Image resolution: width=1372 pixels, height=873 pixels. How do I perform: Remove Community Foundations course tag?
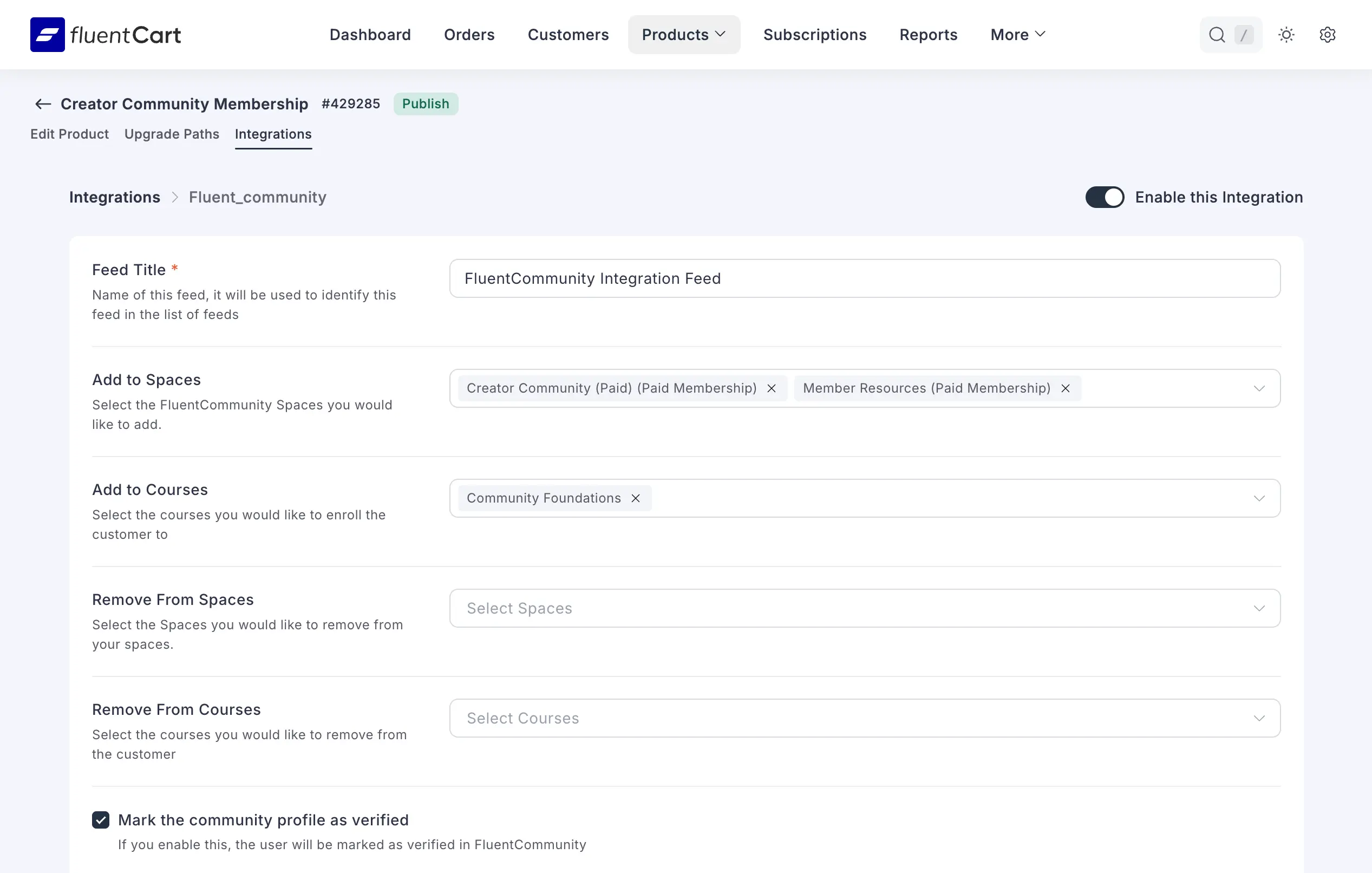[635, 499]
